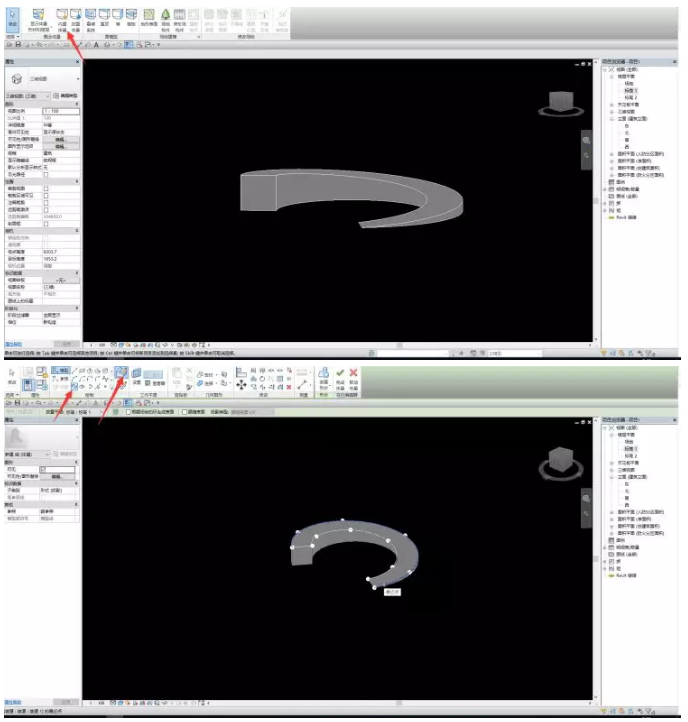Open Show Mass by View Settings in upper ribbon
The image size is (688, 722).
pyautogui.click(x=38, y=20)
